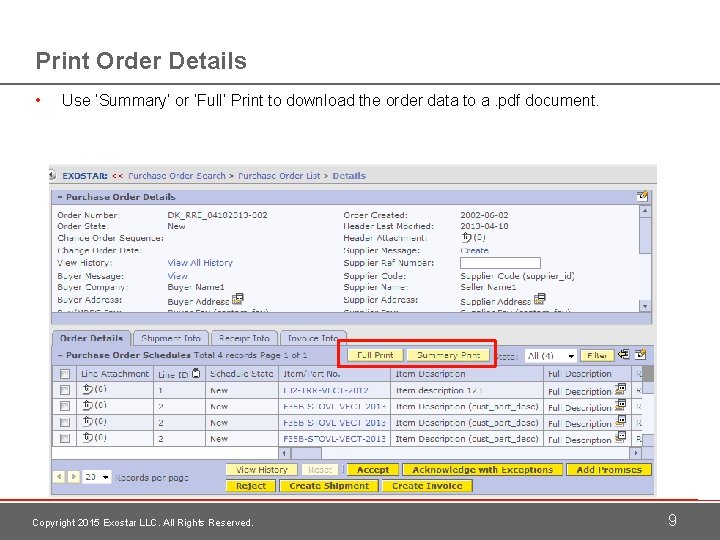
Task: Click the EXOSTAR breadcrumb link
Action: pyautogui.click(x=85, y=176)
